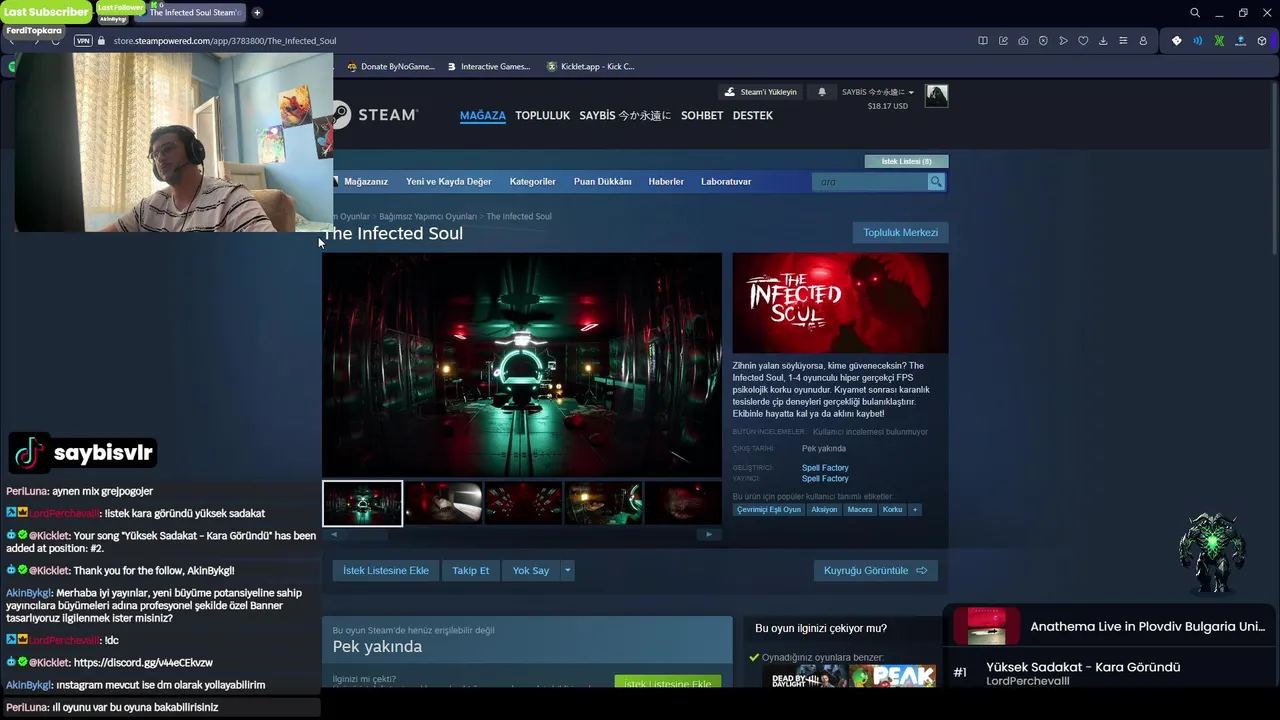Image resolution: width=1280 pixels, height=720 pixels.
Task: Open PEAK similar game capsule
Action: click(x=896, y=677)
